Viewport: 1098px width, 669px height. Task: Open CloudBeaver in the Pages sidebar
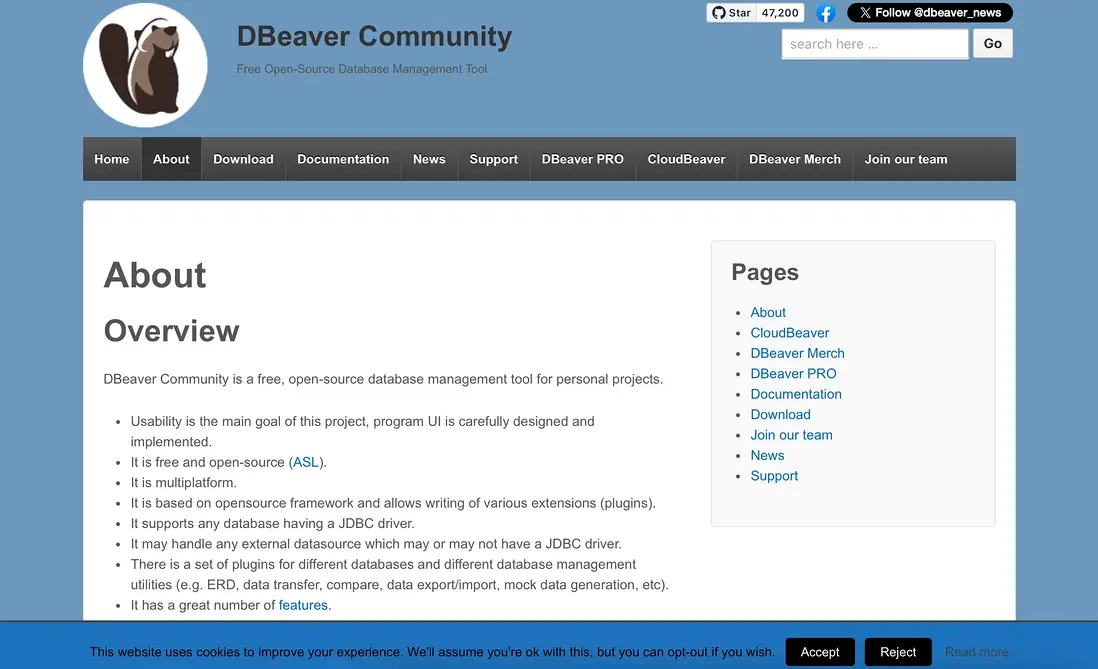[790, 333]
